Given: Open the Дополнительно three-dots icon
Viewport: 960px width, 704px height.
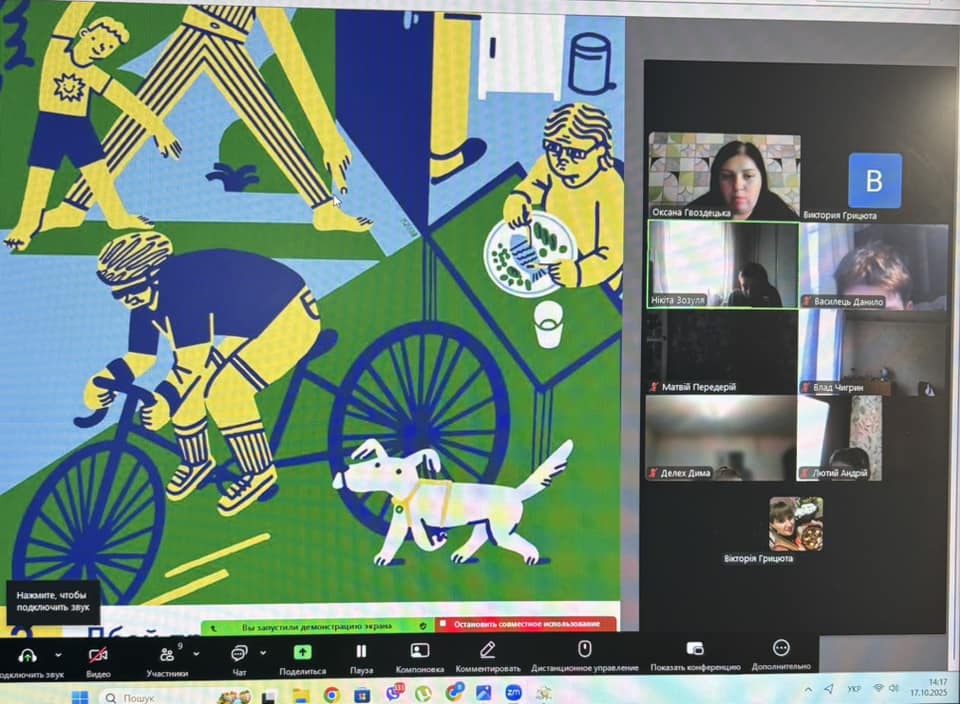Looking at the screenshot, I should [x=781, y=648].
